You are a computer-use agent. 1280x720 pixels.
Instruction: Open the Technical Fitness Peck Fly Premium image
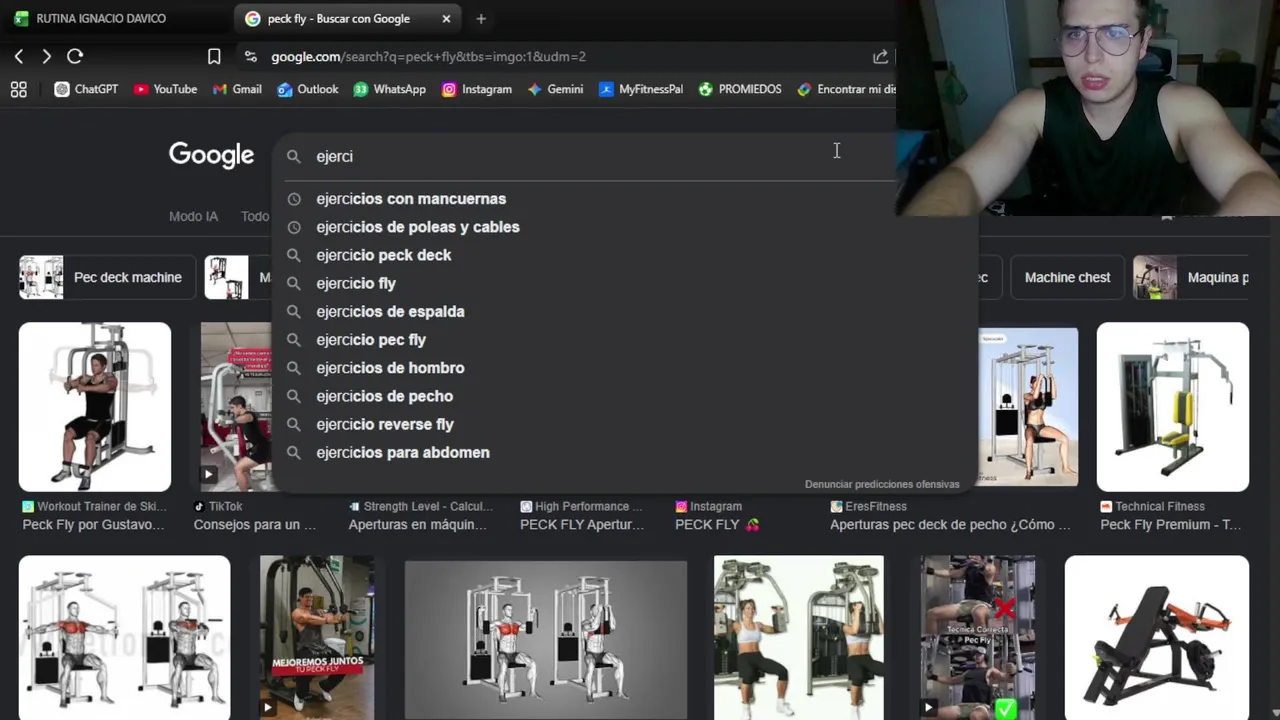1173,407
